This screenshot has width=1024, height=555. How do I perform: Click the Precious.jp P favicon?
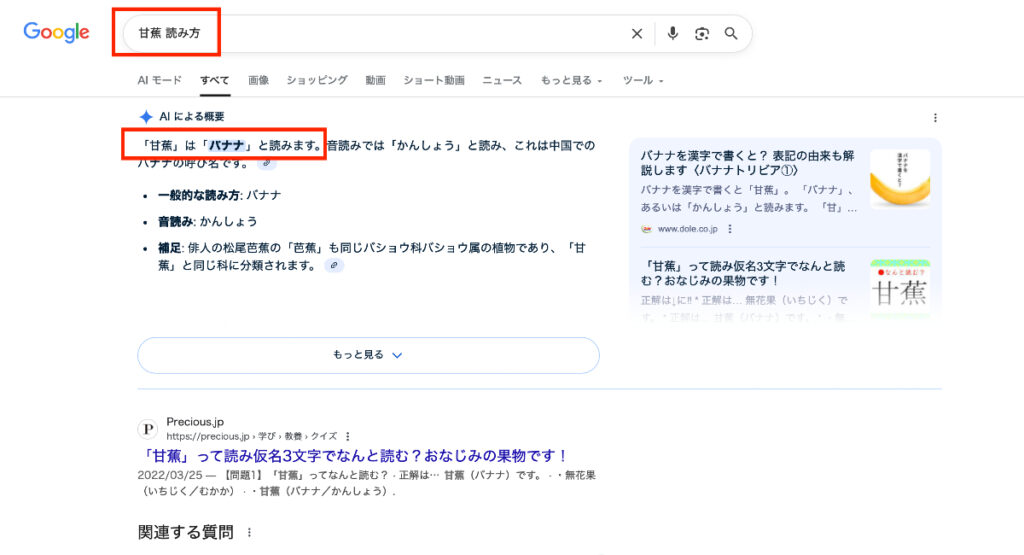[148, 429]
